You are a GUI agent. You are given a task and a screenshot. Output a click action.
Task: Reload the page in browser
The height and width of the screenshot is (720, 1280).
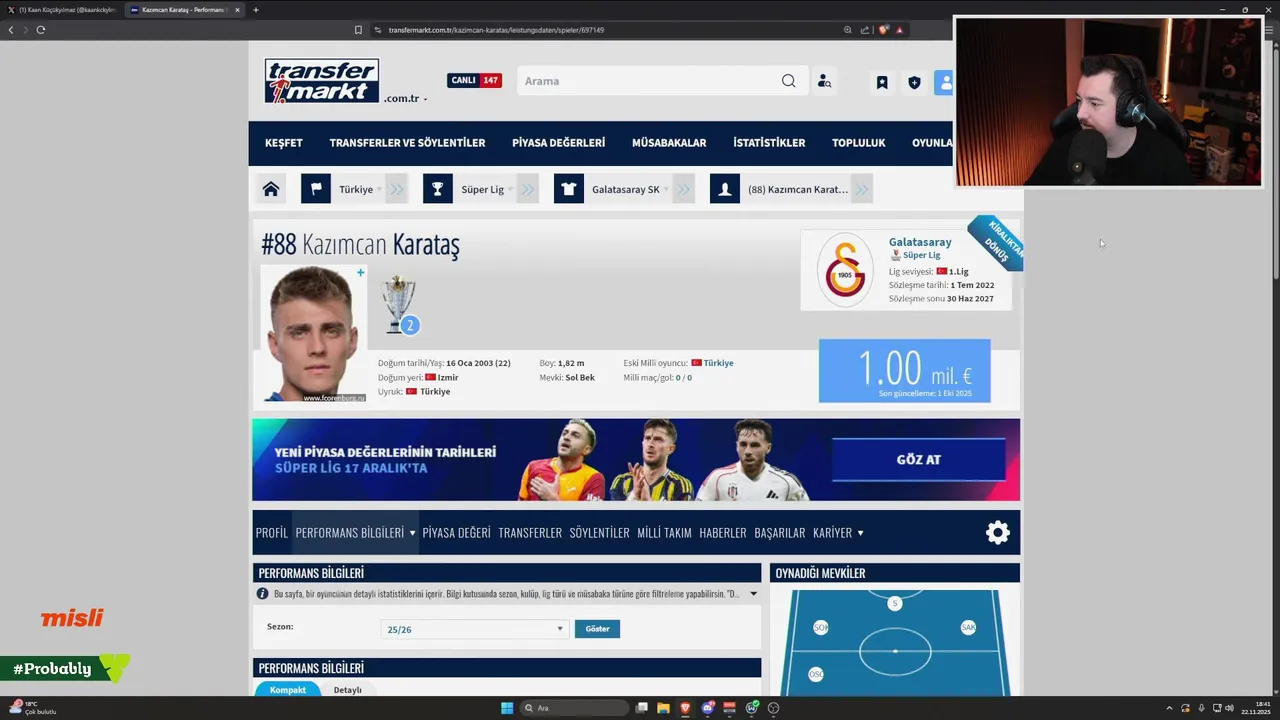pyautogui.click(x=41, y=30)
